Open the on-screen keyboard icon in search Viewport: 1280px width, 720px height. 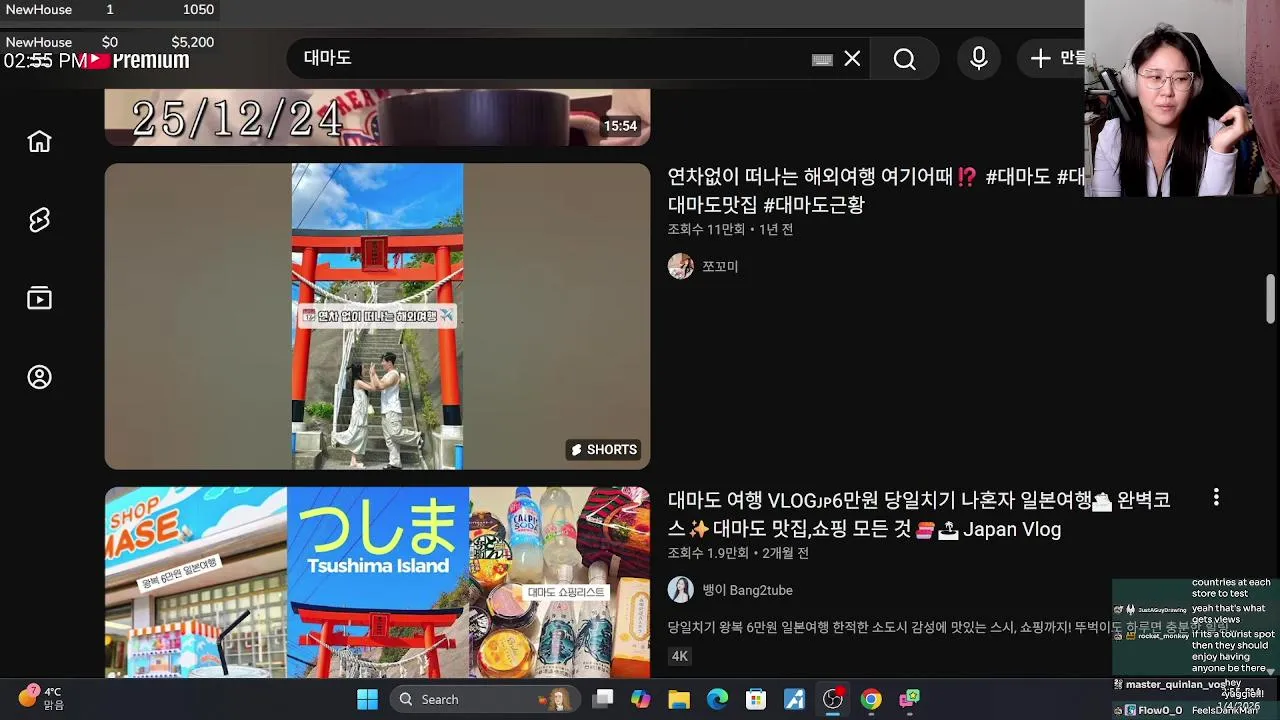tap(822, 60)
